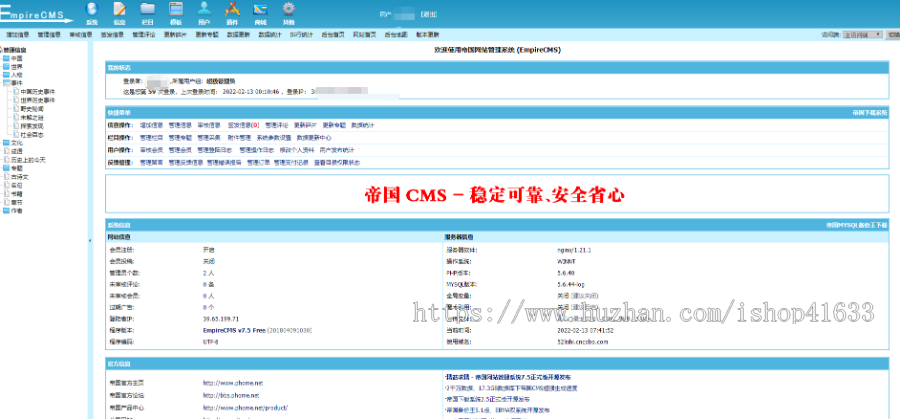
Task: Click the folder icon beside 作者
Action: [x=6, y=211]
